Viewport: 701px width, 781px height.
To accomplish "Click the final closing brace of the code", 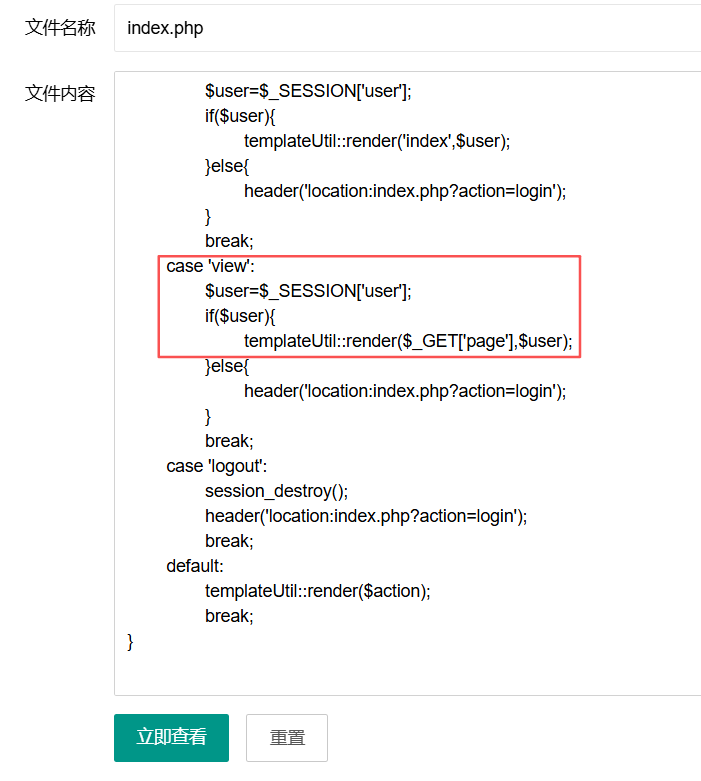I will click(x=131, y=641).
